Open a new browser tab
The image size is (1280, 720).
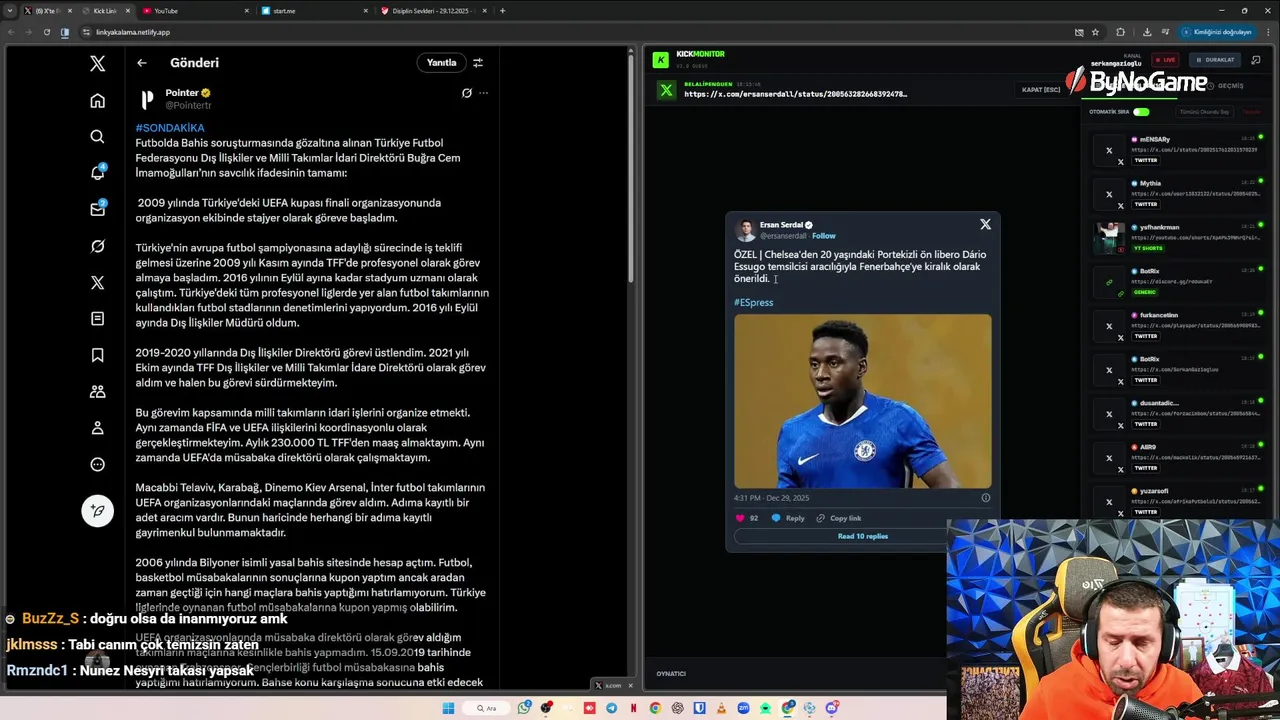(502, 11)
